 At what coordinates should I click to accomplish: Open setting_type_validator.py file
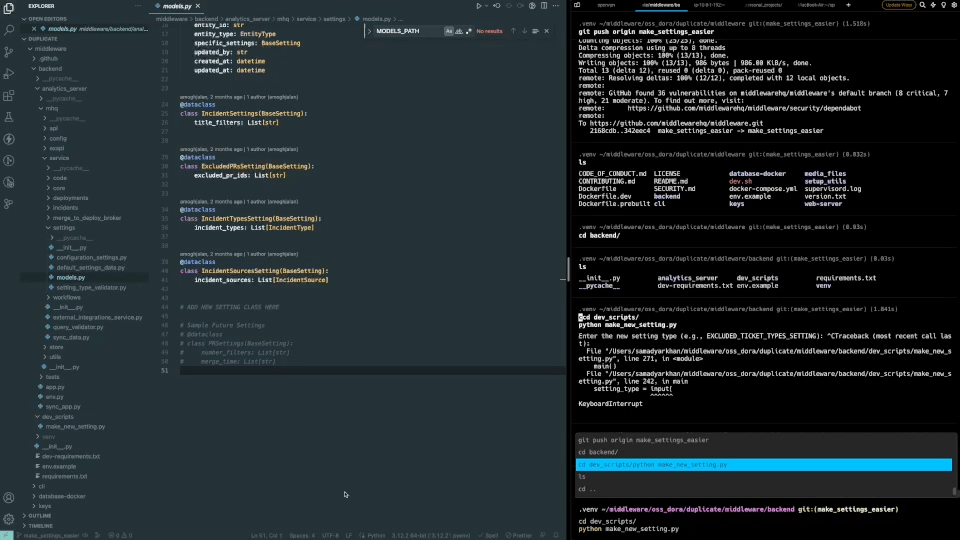91,288
